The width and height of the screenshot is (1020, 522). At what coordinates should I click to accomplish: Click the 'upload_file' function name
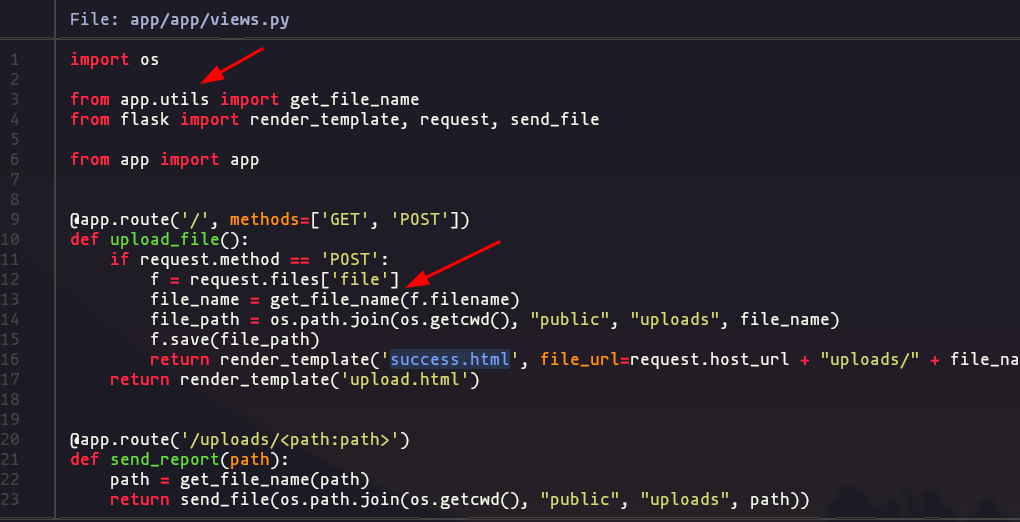point(165,240)
